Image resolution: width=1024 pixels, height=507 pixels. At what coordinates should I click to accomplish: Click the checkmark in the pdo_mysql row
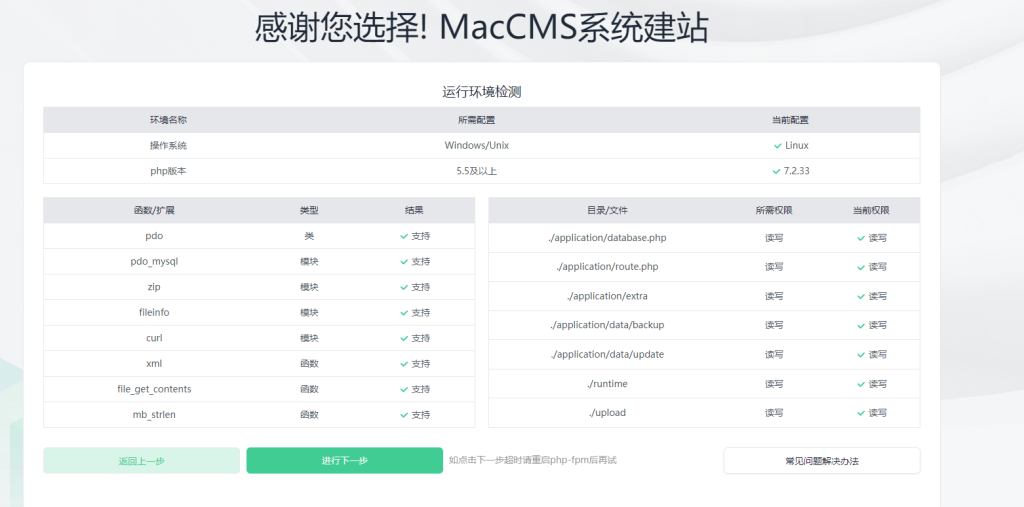click(x=404, y=262)
